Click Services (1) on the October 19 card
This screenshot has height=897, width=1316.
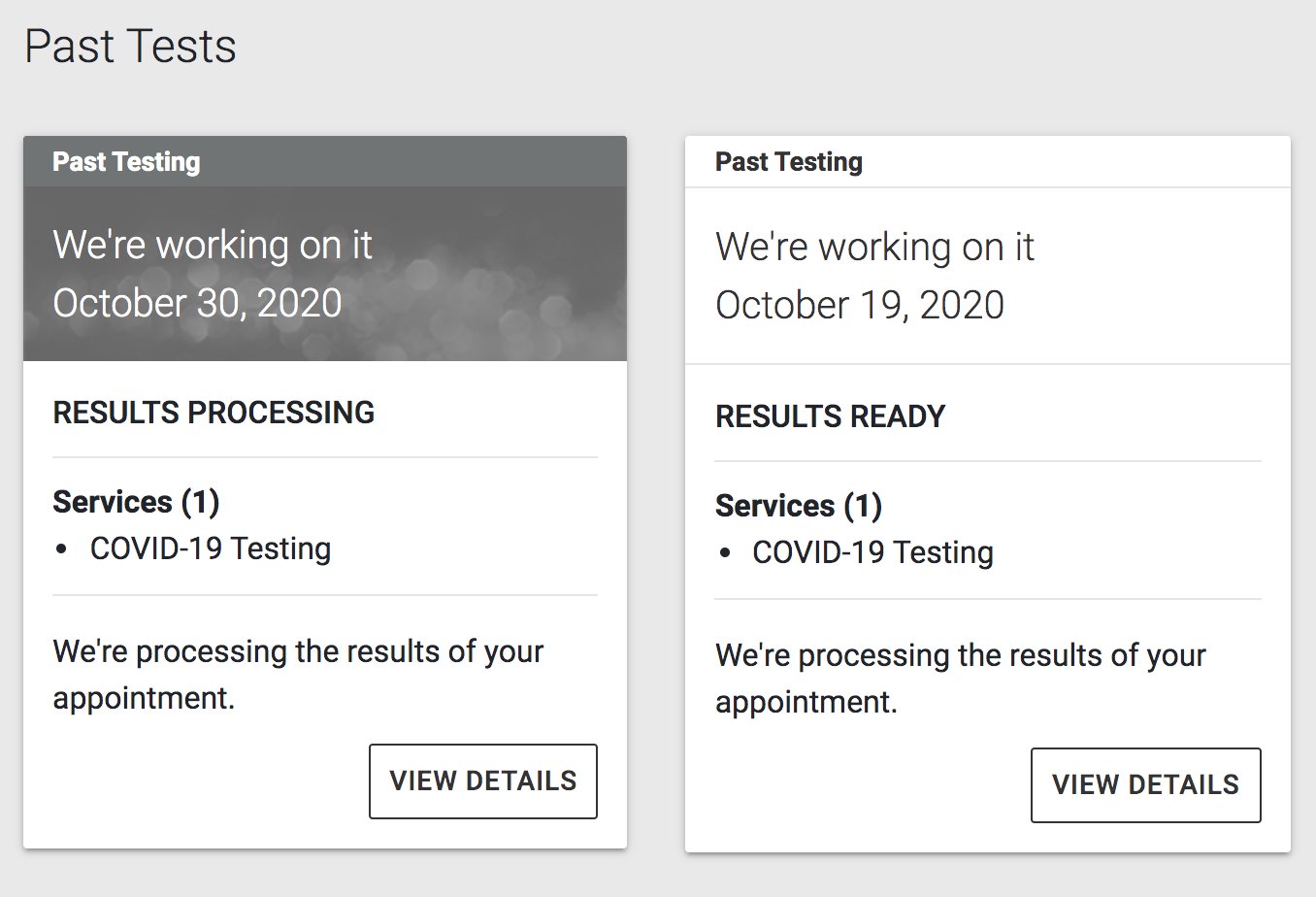(798, 506)
